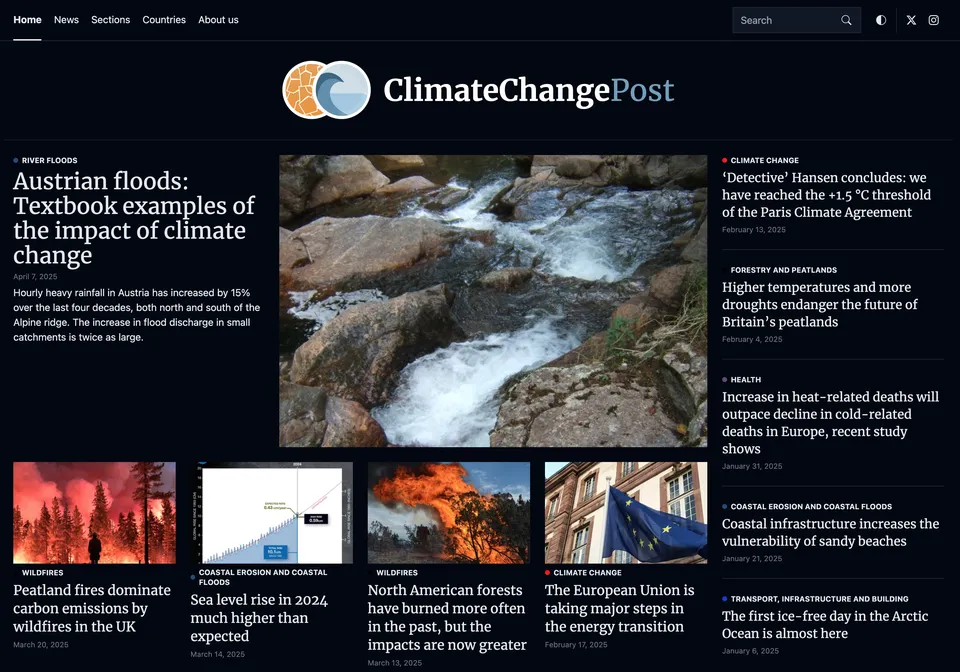The image size is (960, 672).
Task: Click the 'February 4, 2025' date
Action: [752, 339]
